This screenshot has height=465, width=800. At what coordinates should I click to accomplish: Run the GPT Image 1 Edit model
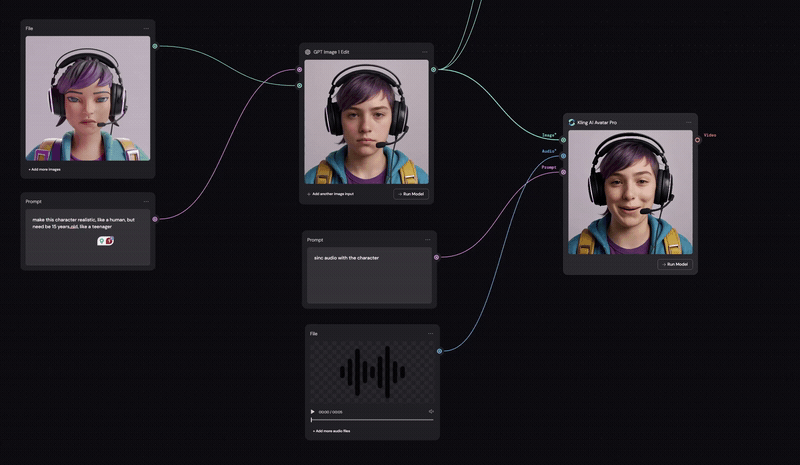[x=411, y=194]
